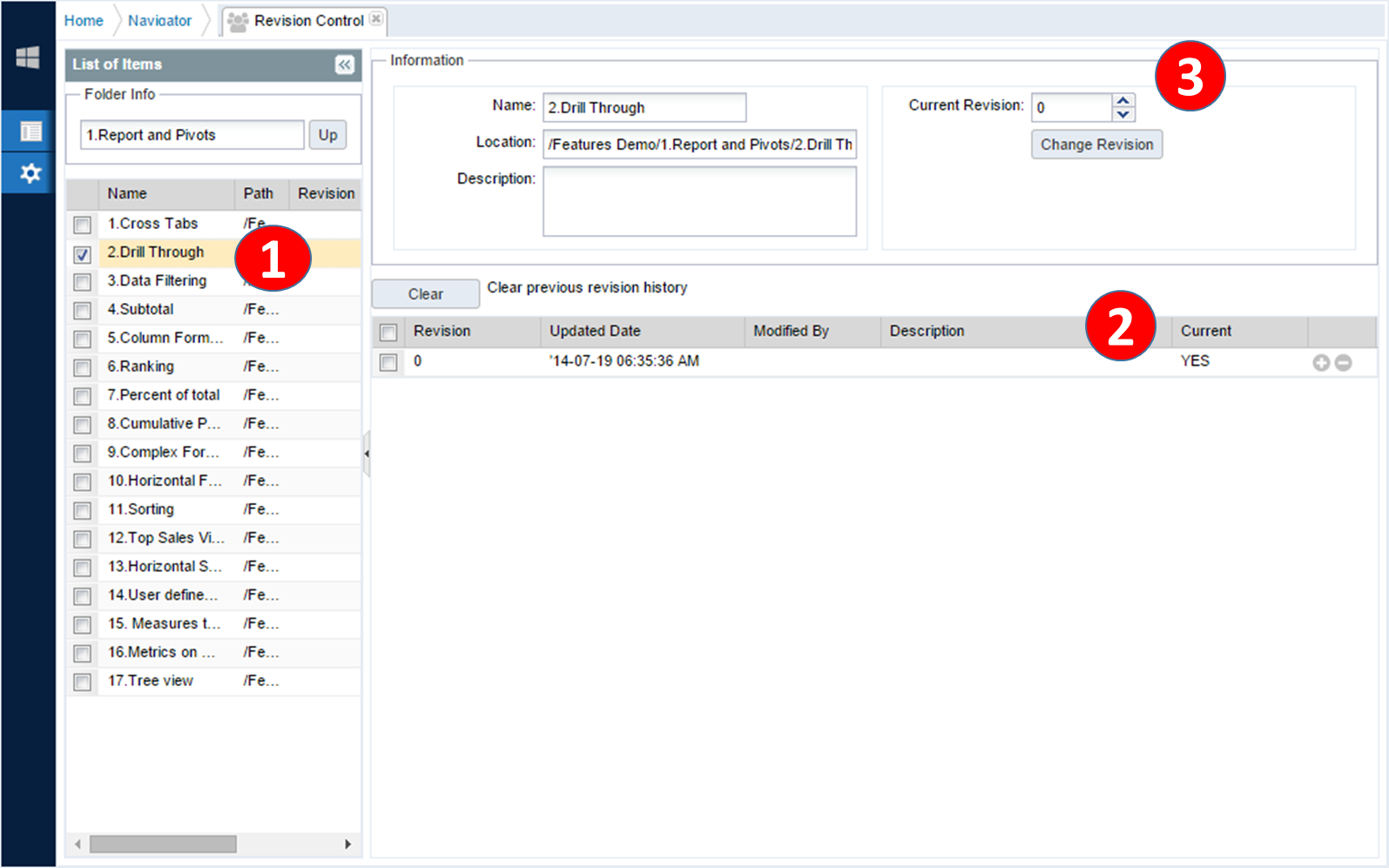Click Clear to erase revision history
The image size is (1389, 868).
pyautogui.click(x=425, y=294)
